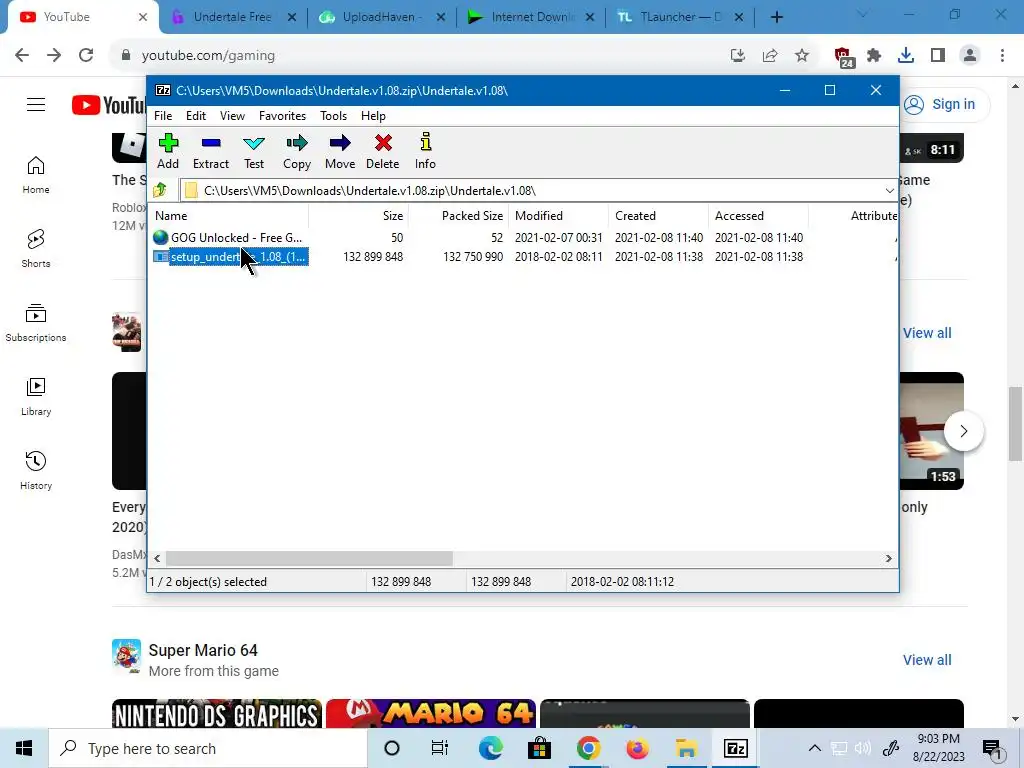Viewport: 1024px width, 768px height.
Task: Click the scroll right arrow in 7-Zip
Action: [x=888, y=558]
